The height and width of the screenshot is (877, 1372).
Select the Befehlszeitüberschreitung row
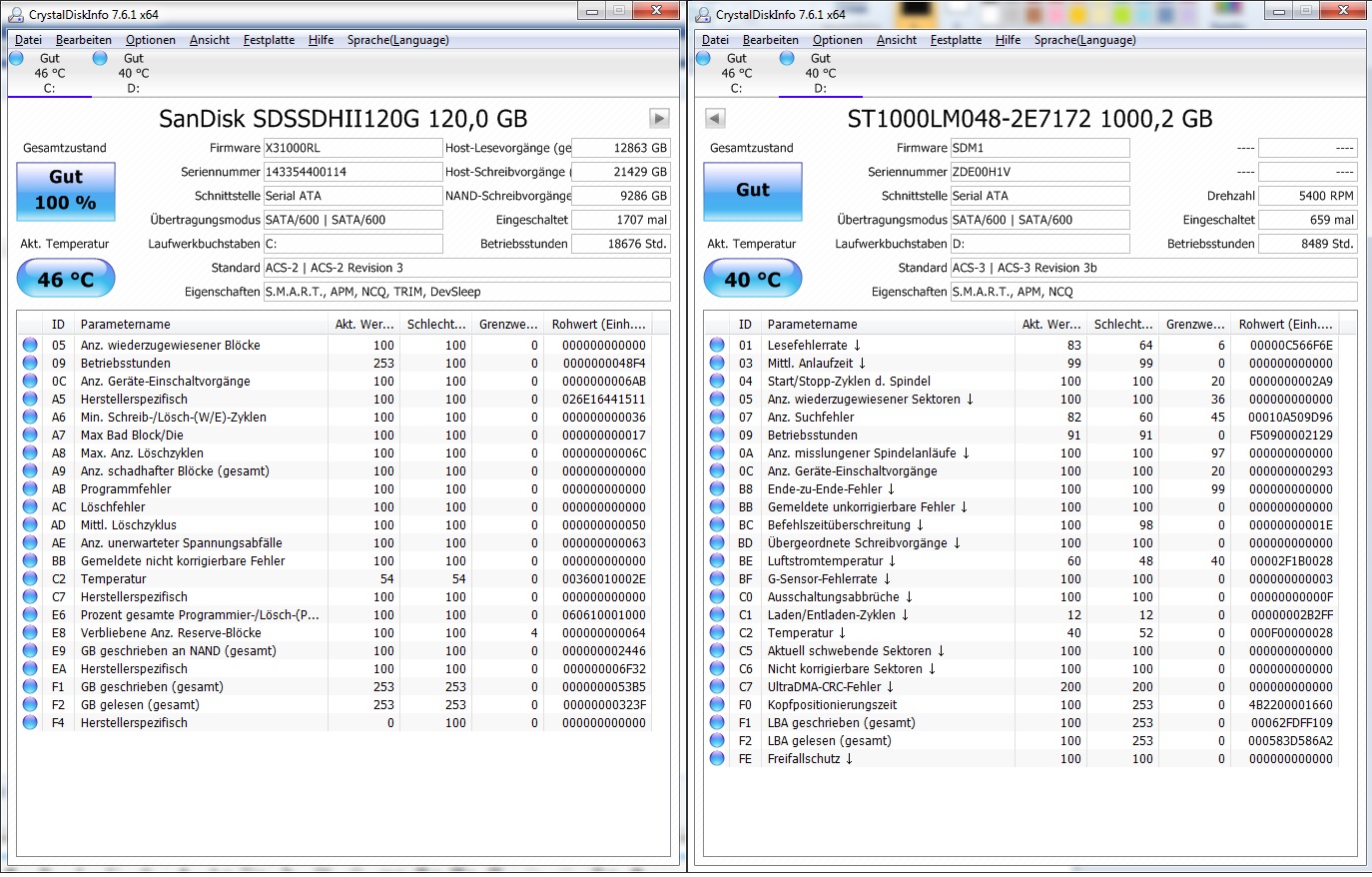click(x=1022, y=524)
